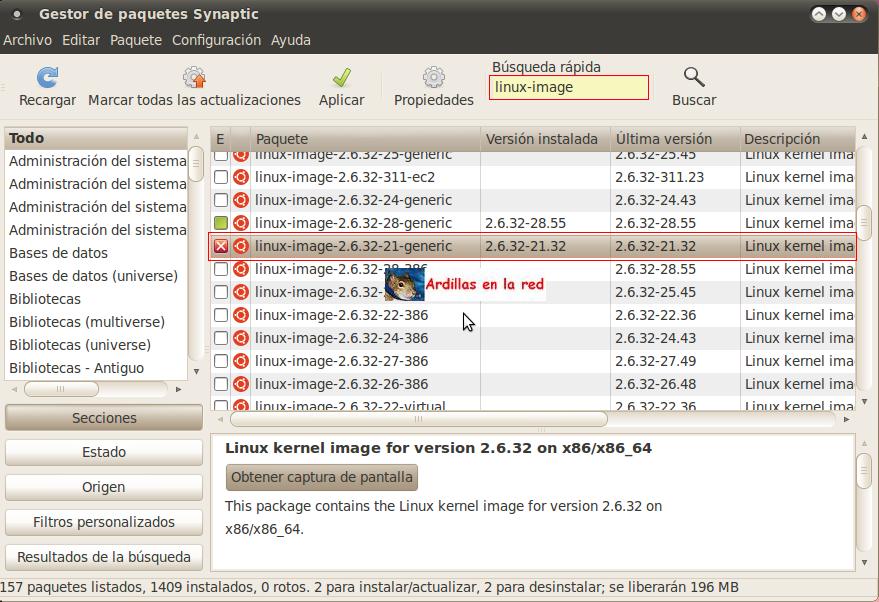
Task: Click the Recargar reload icon
Action: (x=47, y=77)
